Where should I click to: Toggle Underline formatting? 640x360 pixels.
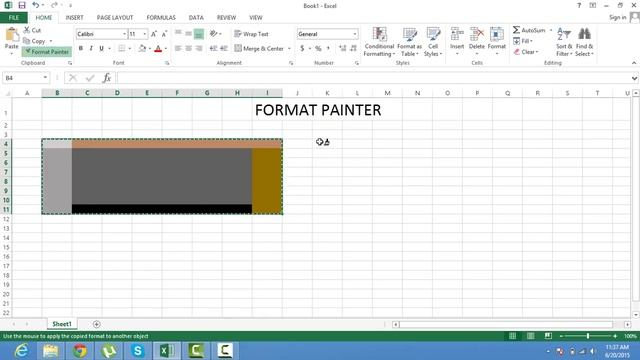click(x=102, y=49)
